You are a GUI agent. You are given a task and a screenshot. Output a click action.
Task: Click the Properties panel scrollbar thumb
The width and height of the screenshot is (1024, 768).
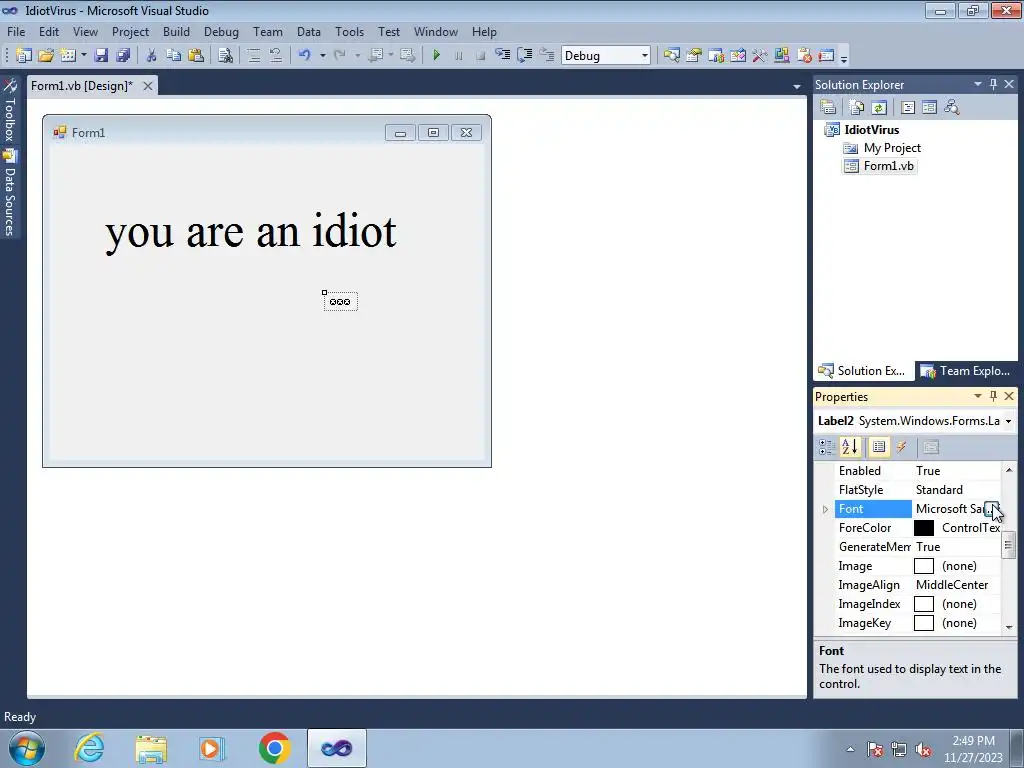pos(1009,545)
